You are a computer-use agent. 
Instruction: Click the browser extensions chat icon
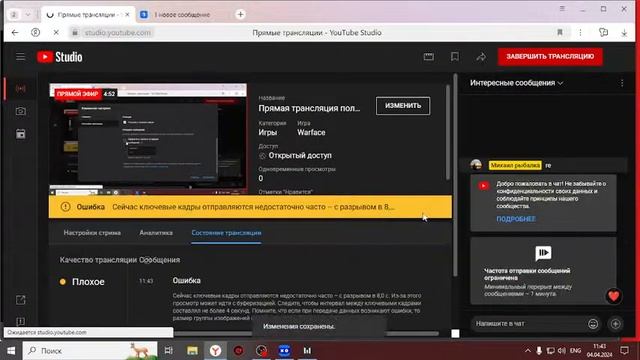click(x=603, y=32)
